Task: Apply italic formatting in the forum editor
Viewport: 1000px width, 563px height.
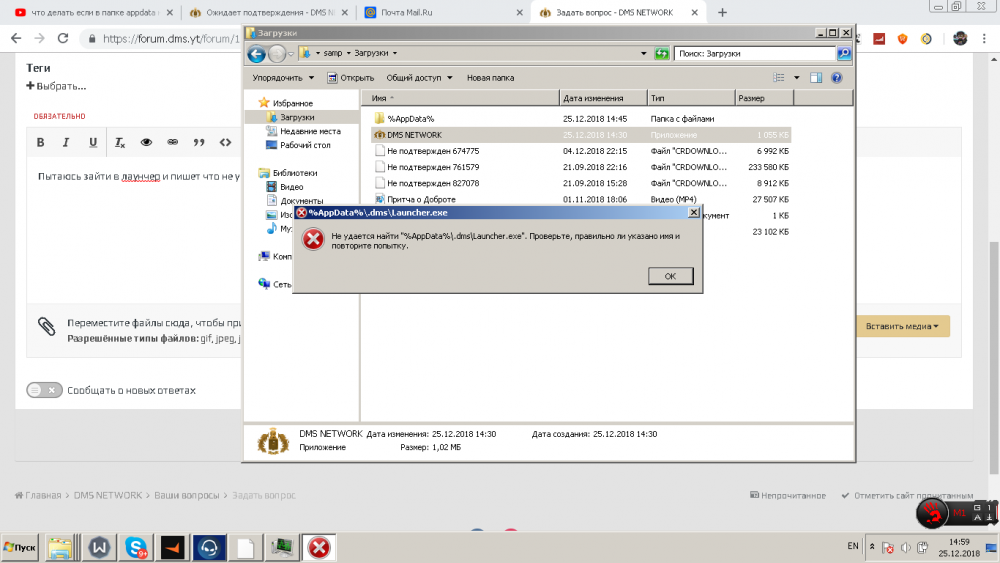Action: 67,143
